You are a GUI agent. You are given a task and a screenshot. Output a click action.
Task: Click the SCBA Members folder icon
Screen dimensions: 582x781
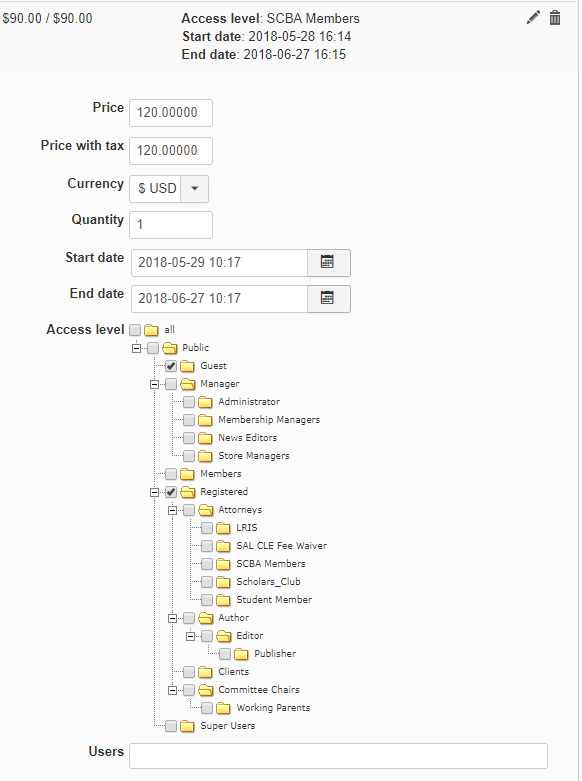(223, 564)
